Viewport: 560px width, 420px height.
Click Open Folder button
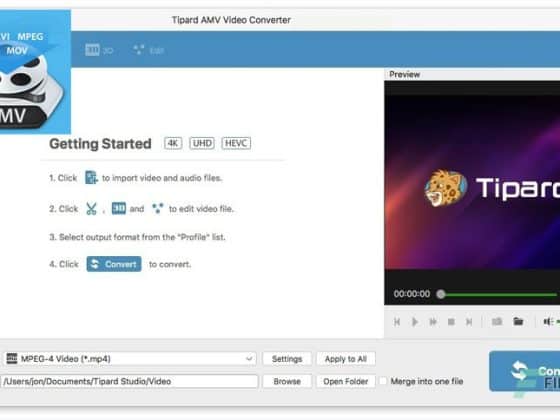click(346, 381)
